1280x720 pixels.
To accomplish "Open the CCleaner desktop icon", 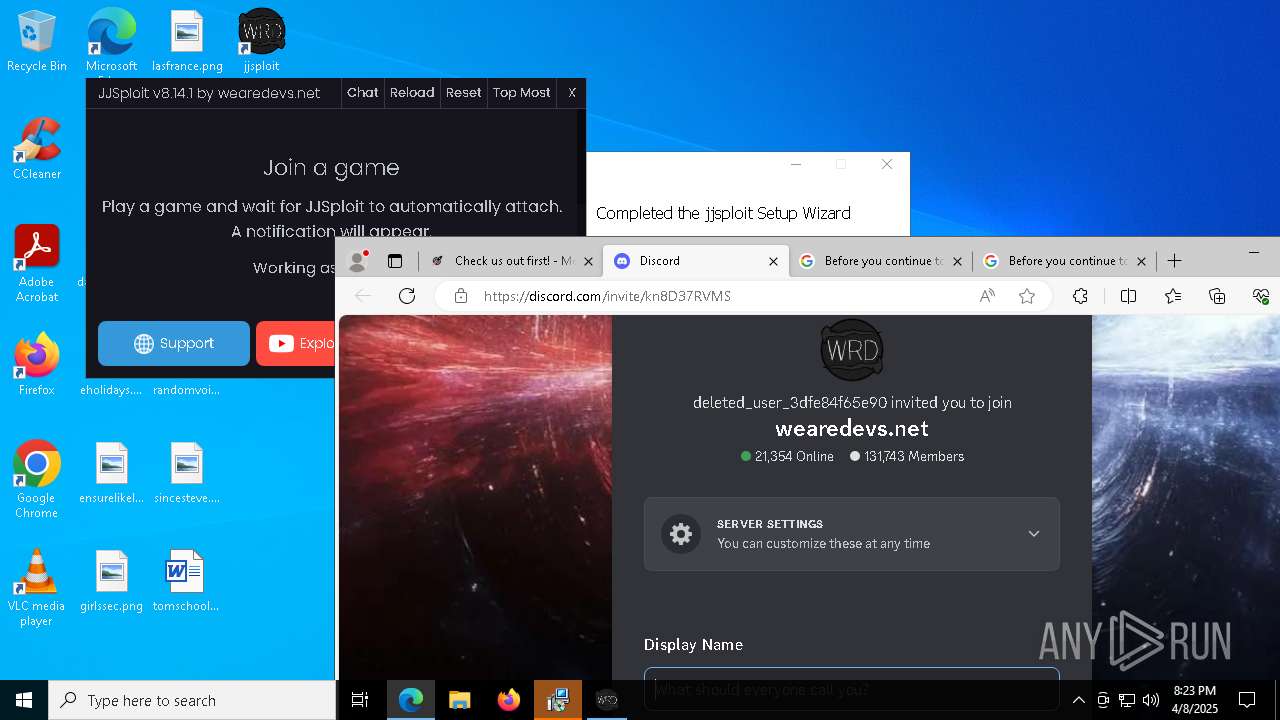I will (x=36, y=149).
